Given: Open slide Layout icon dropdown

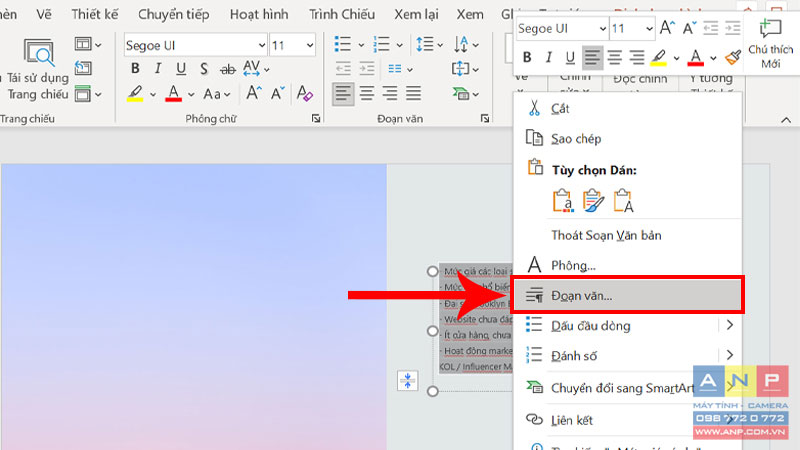Looking at the screenshot, I should [x=88, y=44].
